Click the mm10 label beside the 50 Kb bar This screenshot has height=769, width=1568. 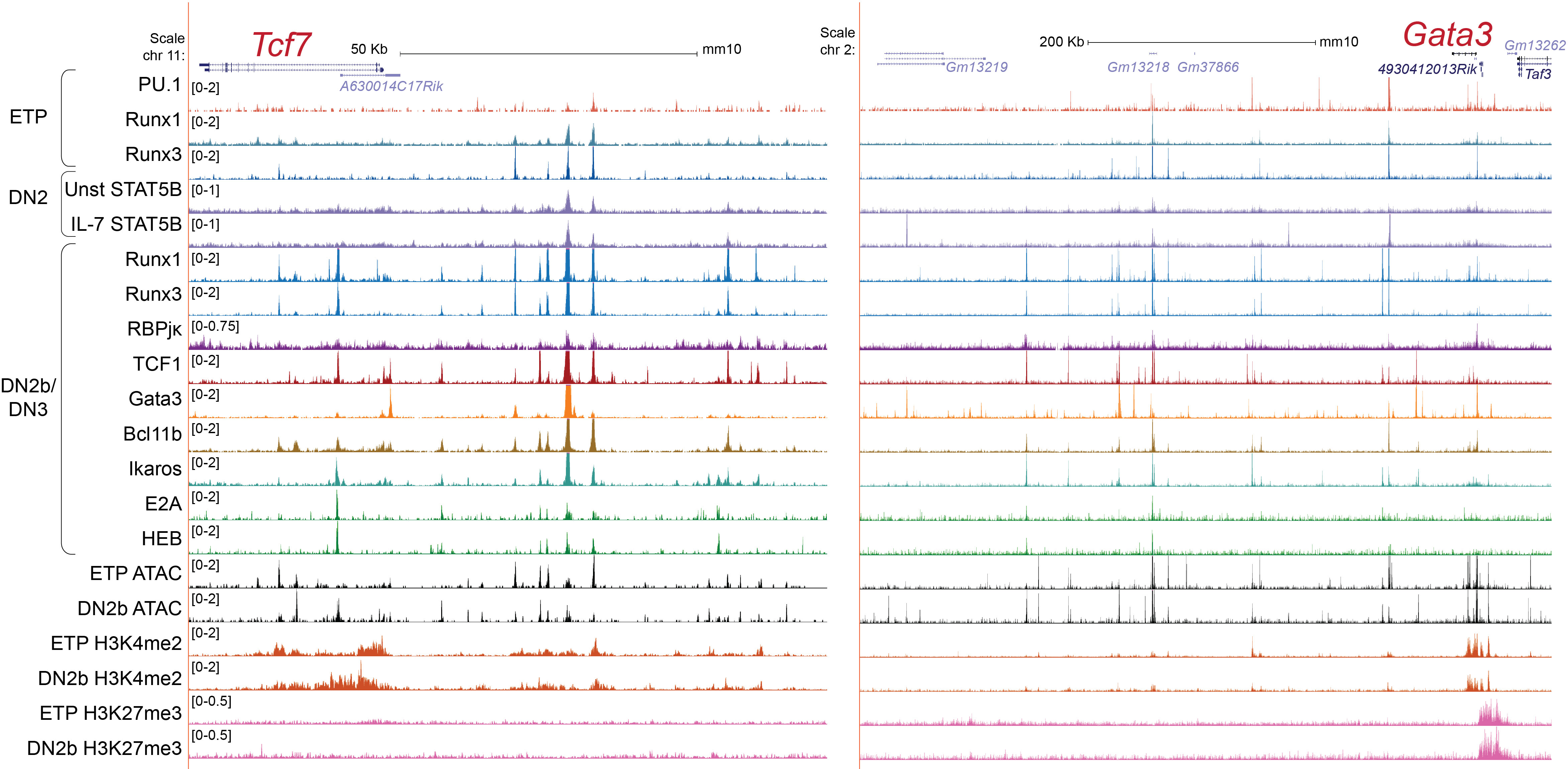pos(721,49)
